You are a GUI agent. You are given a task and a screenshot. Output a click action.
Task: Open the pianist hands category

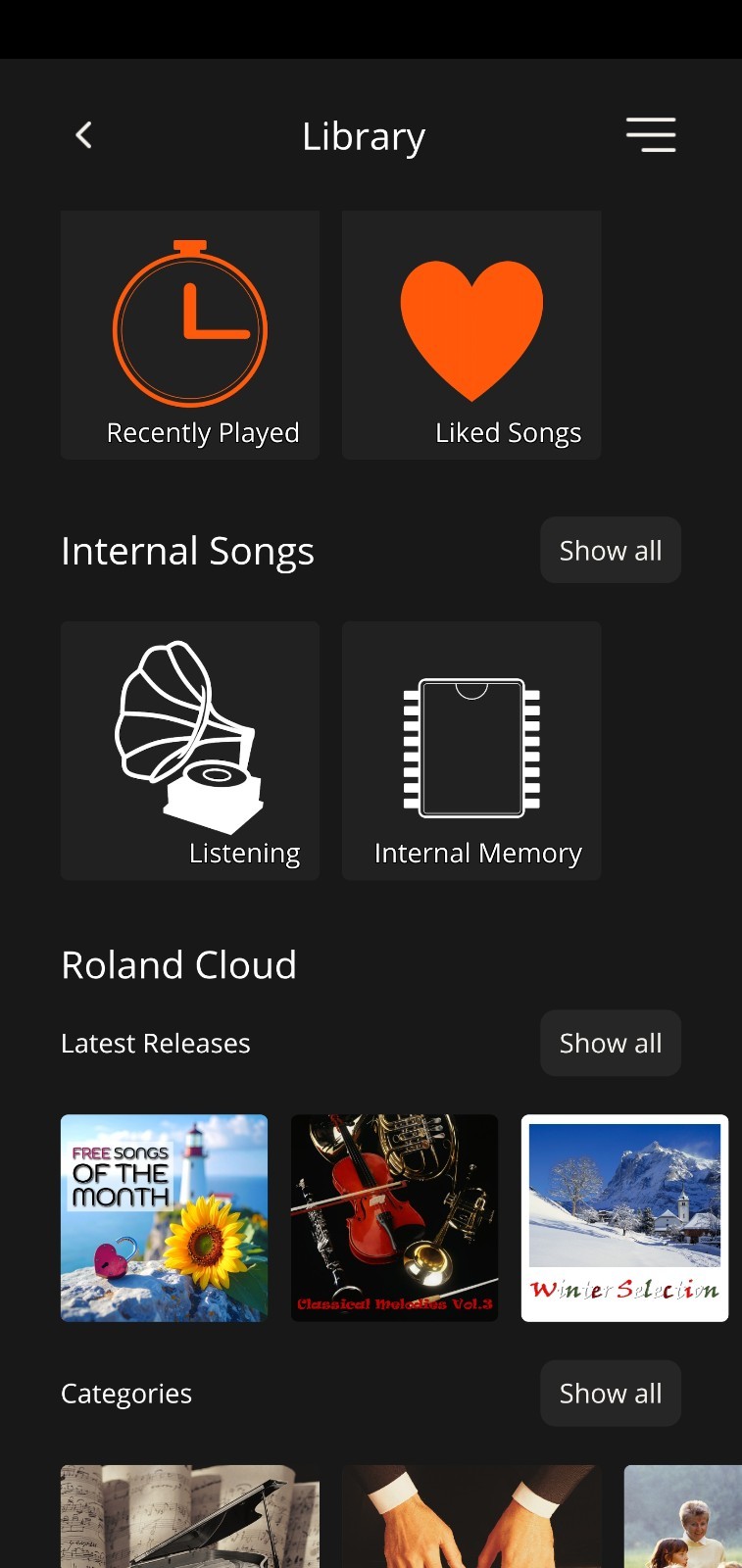tap(471, 1516)
